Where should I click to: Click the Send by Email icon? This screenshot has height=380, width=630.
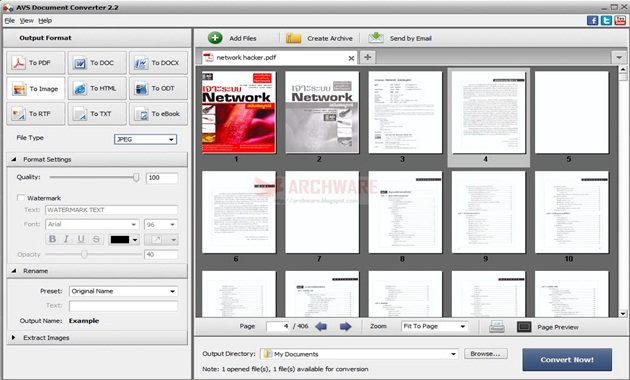[x=376, y=38]
